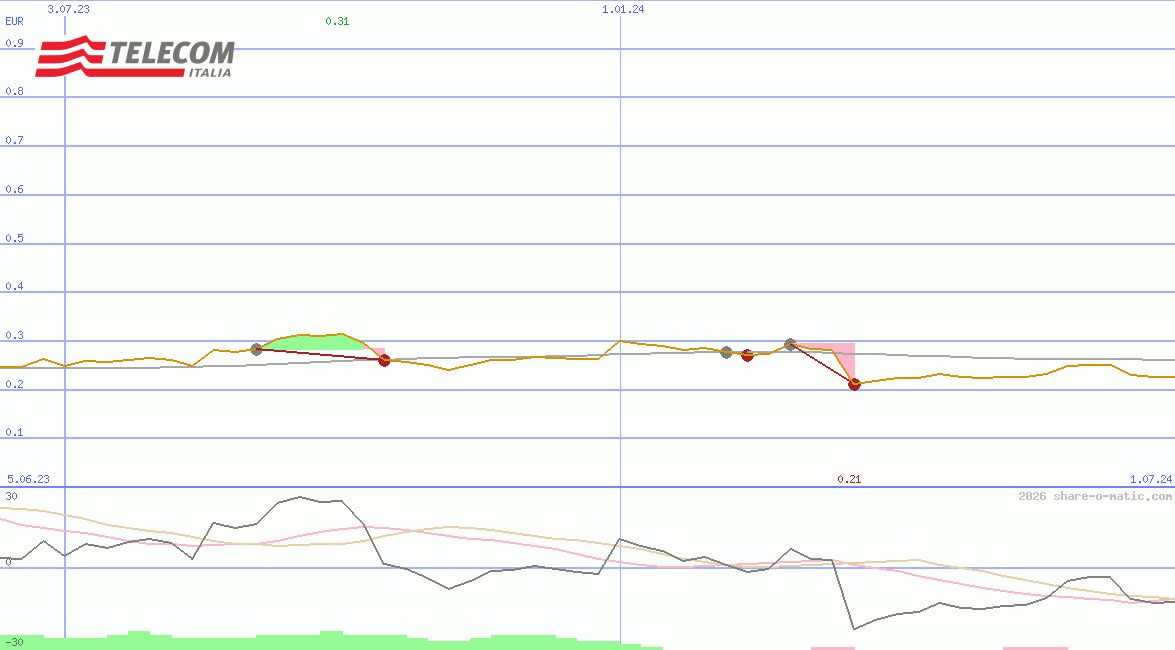Click the red 0.21 low value

(x=849, y=479)
